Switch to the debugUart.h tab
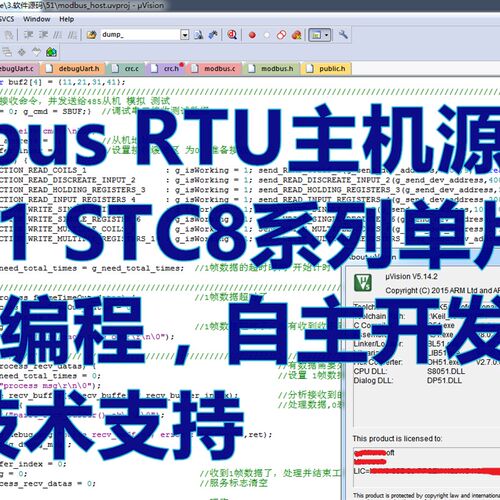Screen dimensions: 500x500 point(73,69)
